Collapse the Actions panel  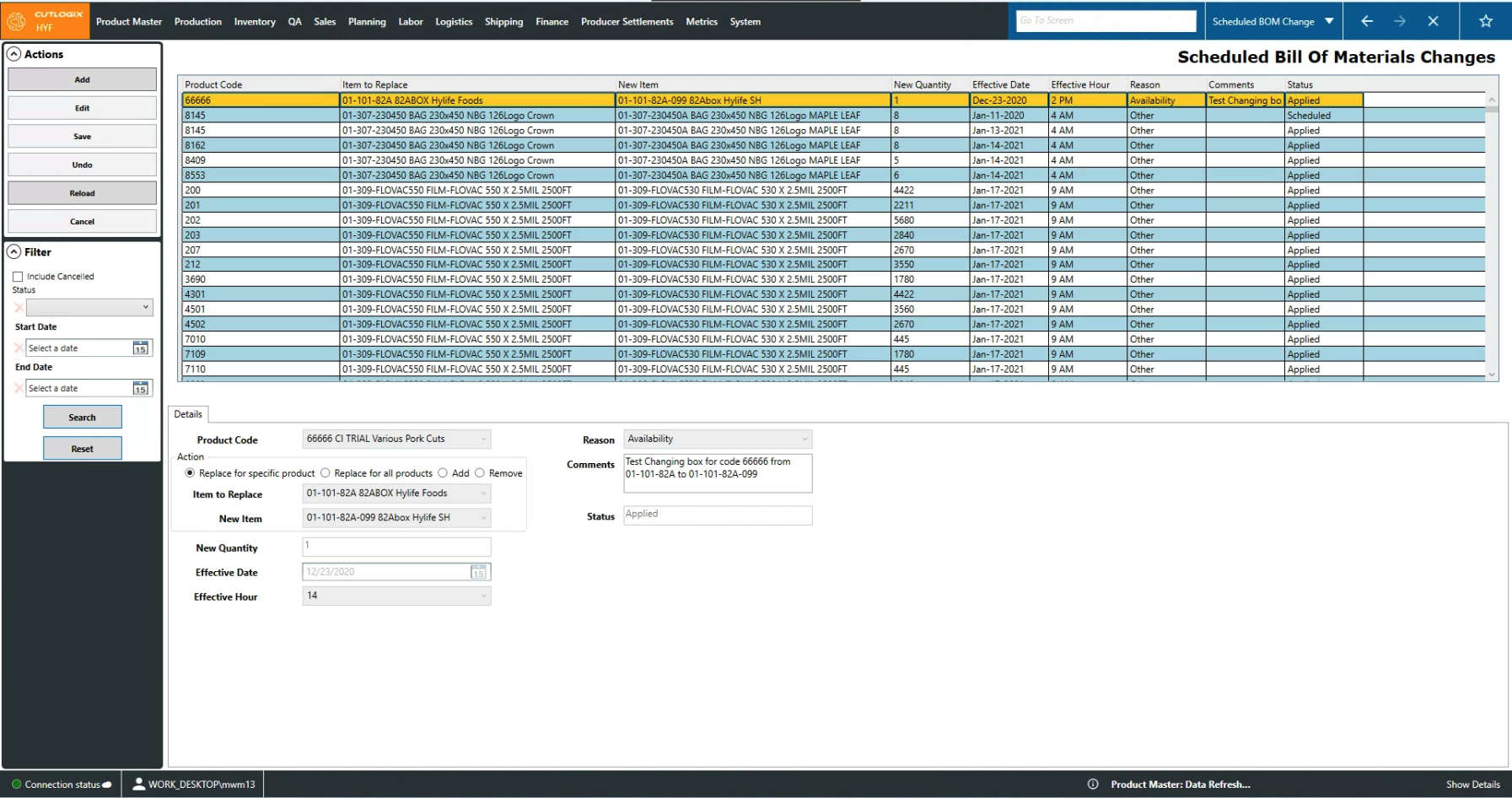pos(14,54)
